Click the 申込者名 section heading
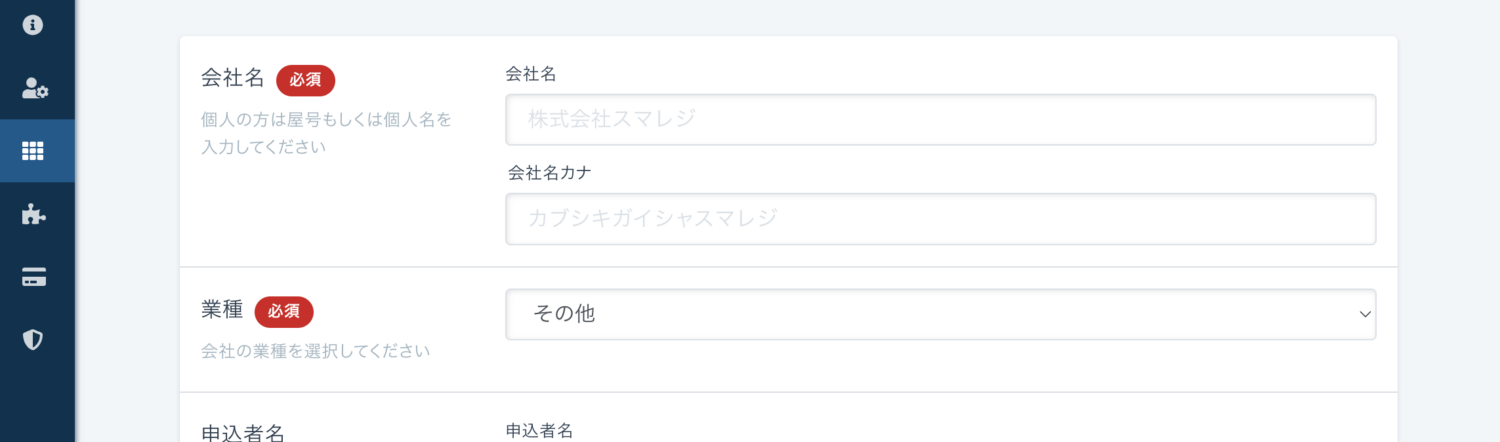Viewport: 1500px width, 442px height. point(243,433)
